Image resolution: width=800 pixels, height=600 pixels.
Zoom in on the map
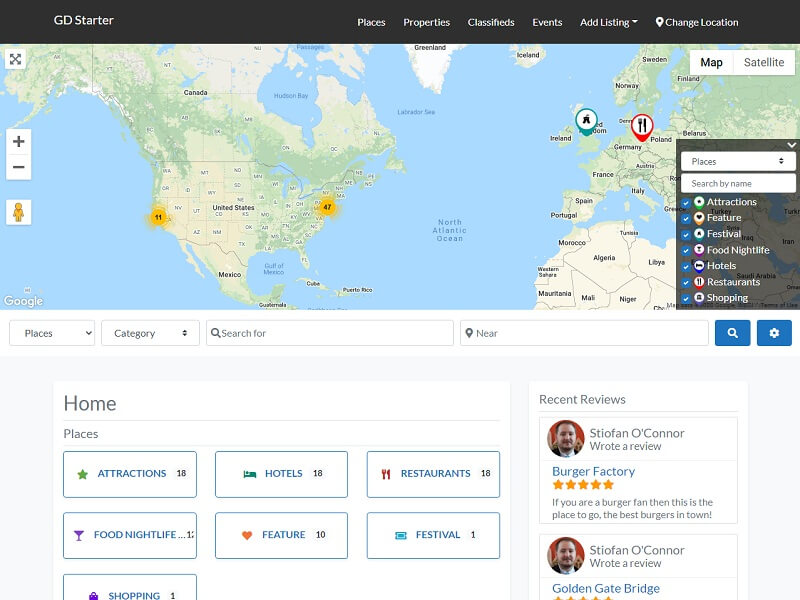pos(18,141)
